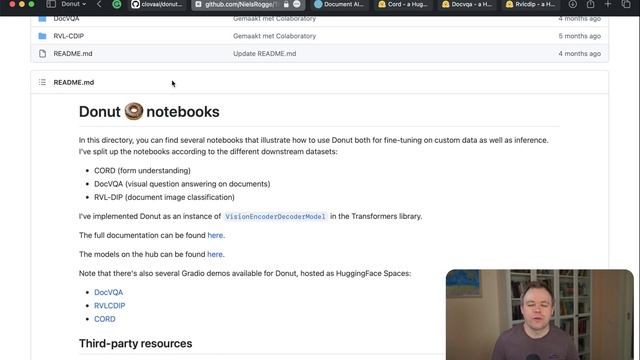The height and width of the screenshot is (360, 640).
Task: Open the models on hub 'here' link
Action: click(215, 254)
